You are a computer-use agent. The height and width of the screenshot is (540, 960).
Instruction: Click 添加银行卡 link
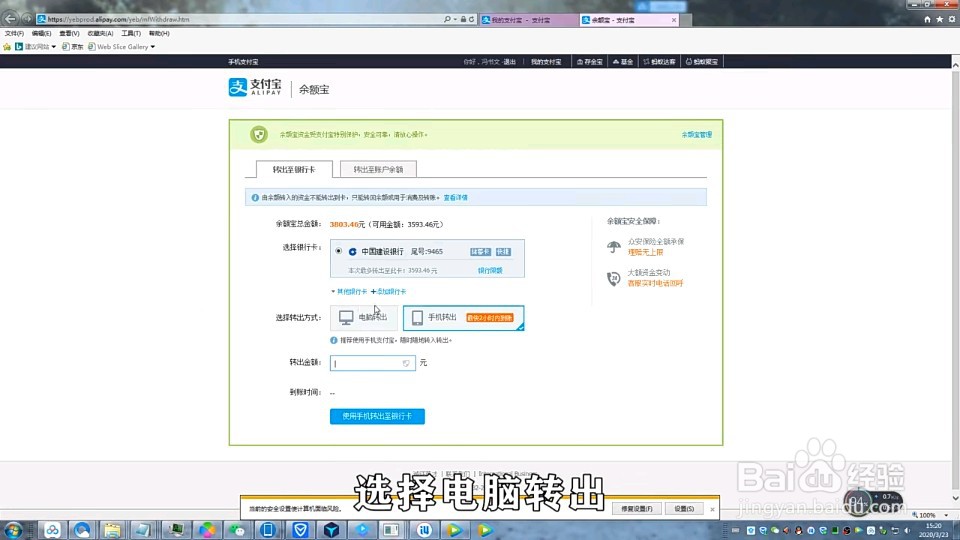pos(389,291)
